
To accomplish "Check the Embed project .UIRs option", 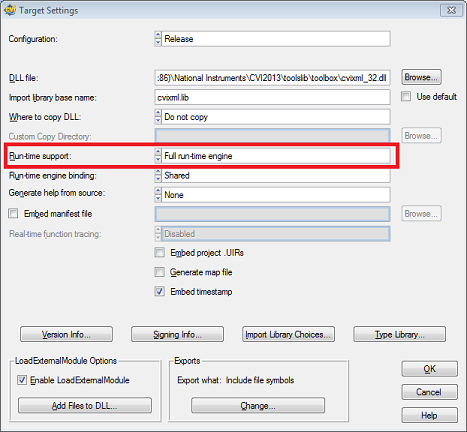I will (x=159, y=253).
